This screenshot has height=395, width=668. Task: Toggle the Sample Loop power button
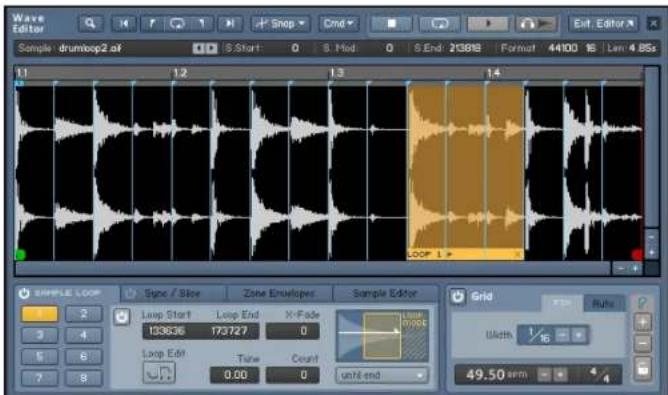pyautogui.click(x=24, y=293)
